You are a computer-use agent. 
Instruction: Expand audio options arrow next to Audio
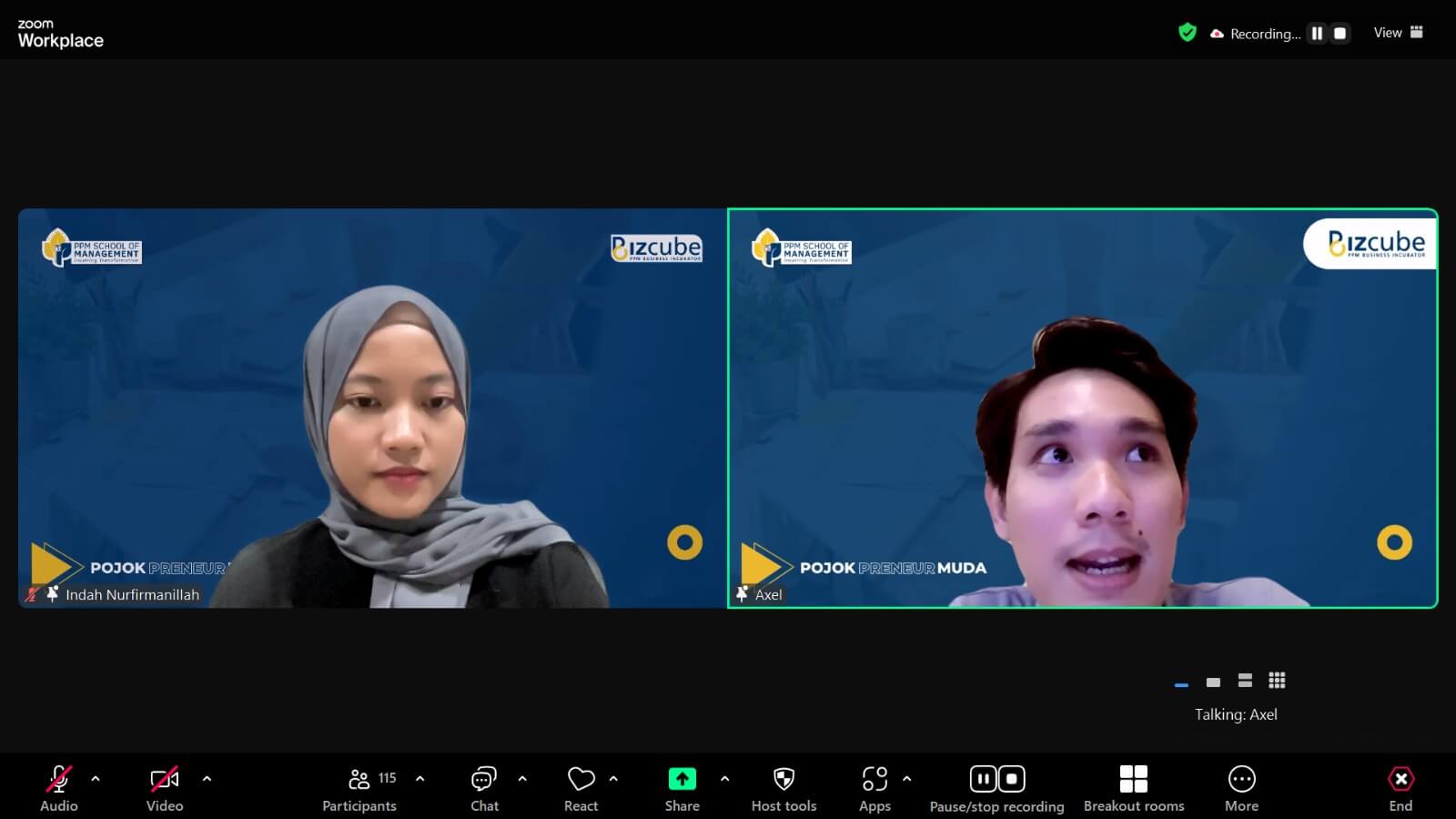pyautogui.click(x=96, y=779)
